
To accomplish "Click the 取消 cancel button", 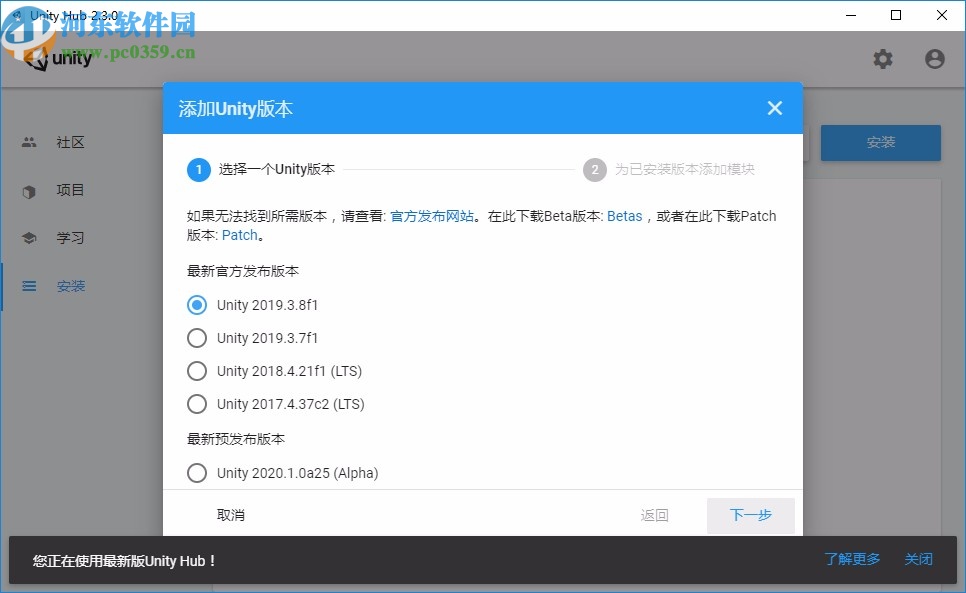I will [231, 515].
